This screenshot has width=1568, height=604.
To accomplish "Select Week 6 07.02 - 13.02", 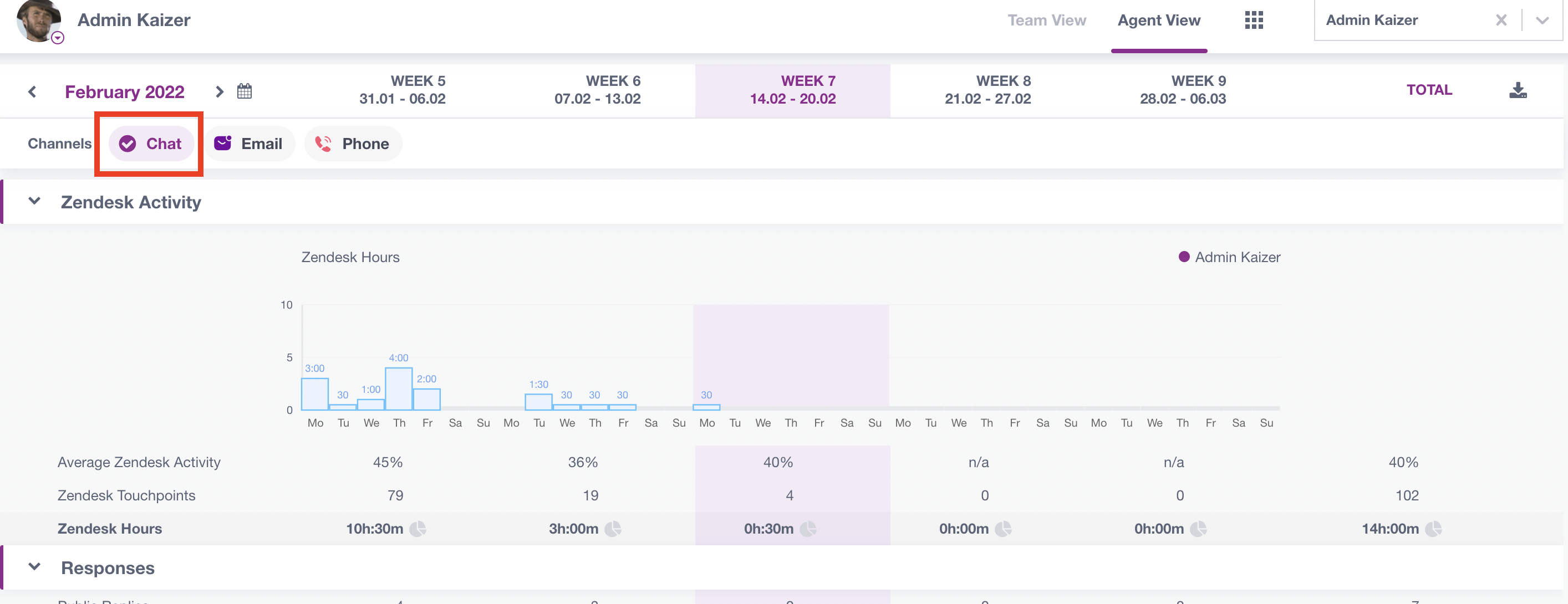I will (x=598, y=90).
